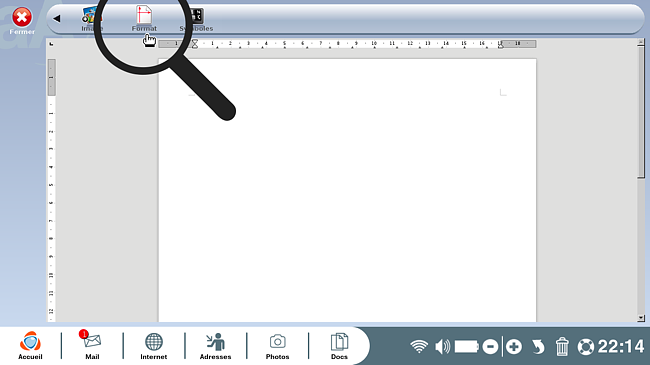This screenshot has width=650, height=365.
Task: Click inside the blank document page
Action: (347, 191)
